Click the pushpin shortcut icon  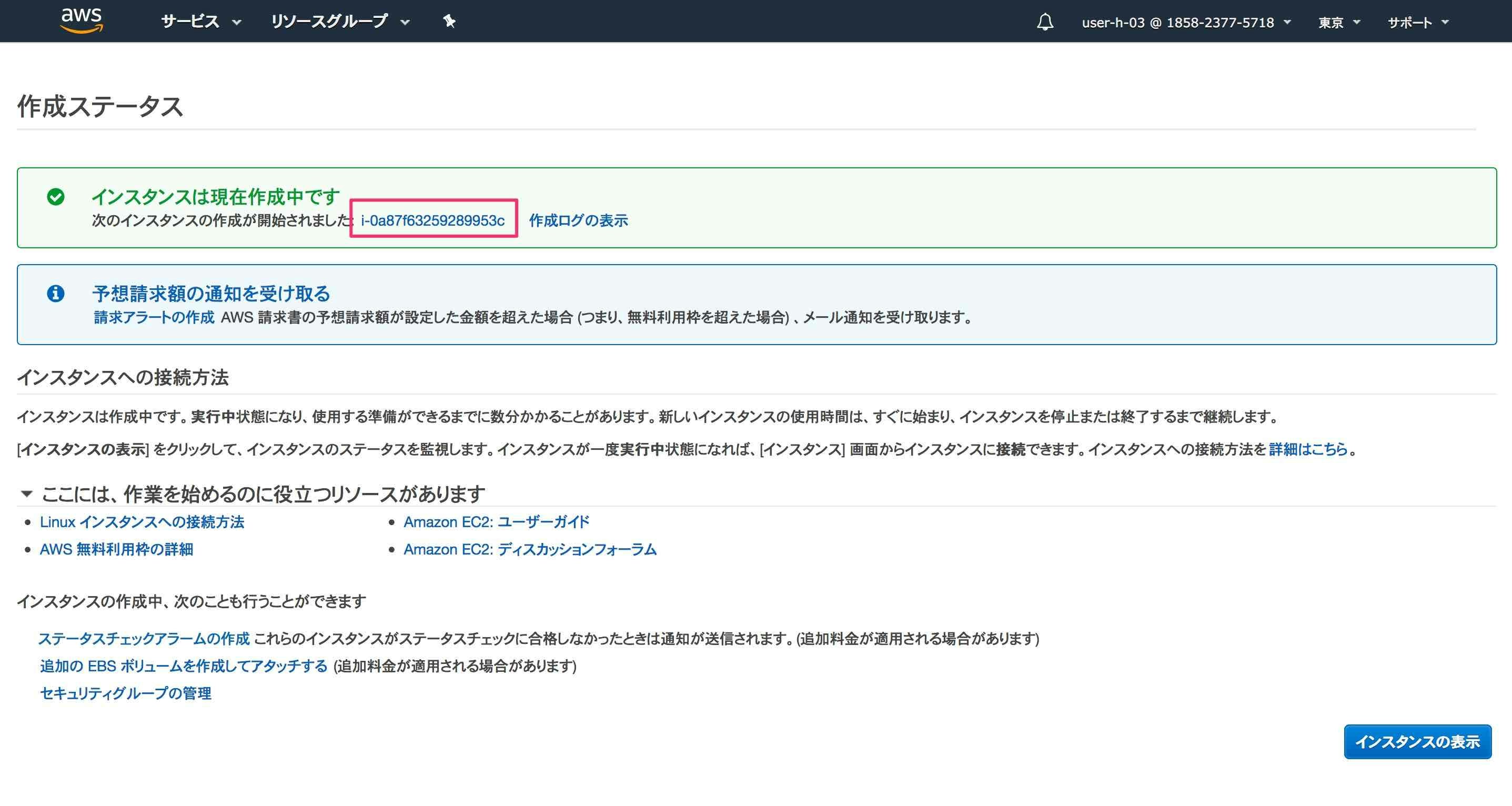pyautogui.click(x=449, y=22)
